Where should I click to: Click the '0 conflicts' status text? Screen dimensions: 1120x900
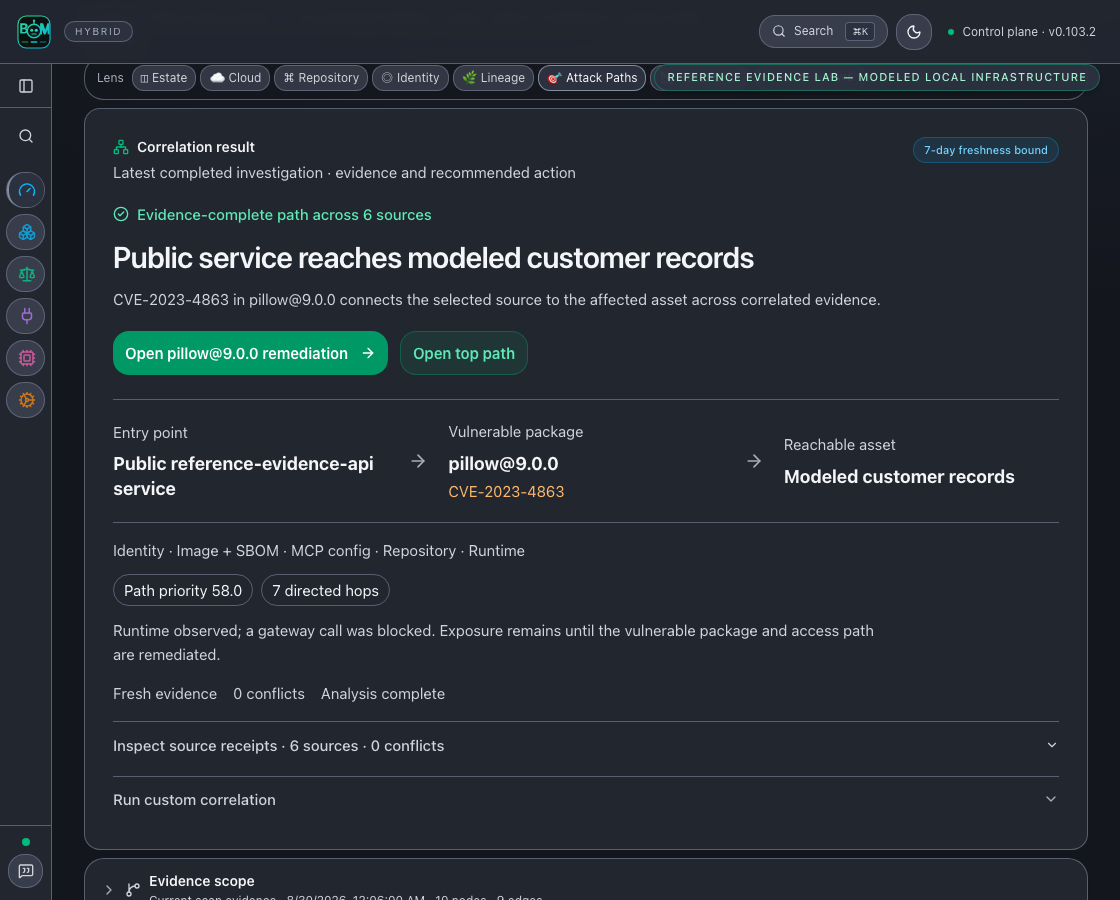pos(269,694)
